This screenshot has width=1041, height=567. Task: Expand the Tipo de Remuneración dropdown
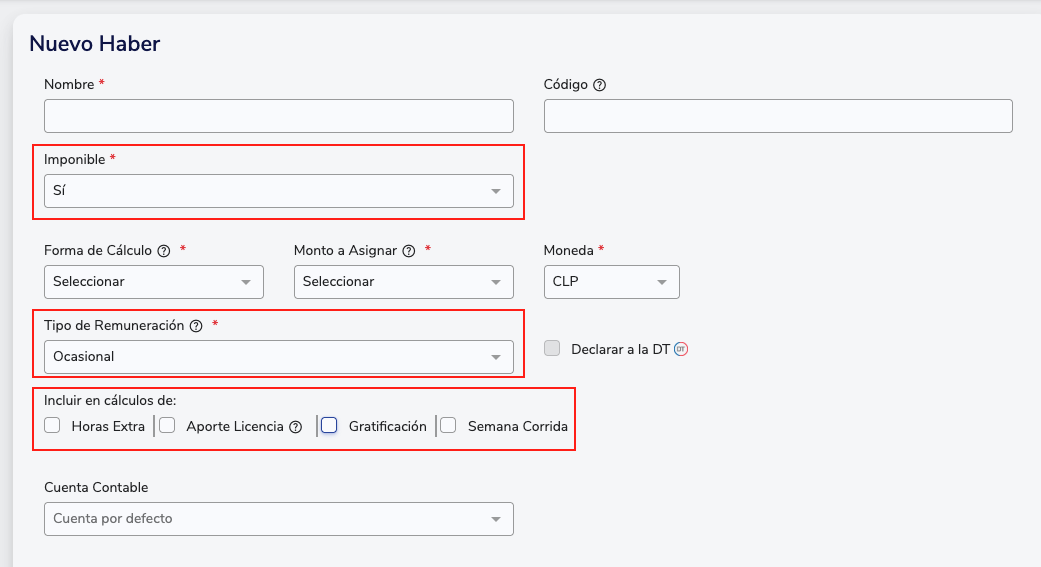(278, 357)
